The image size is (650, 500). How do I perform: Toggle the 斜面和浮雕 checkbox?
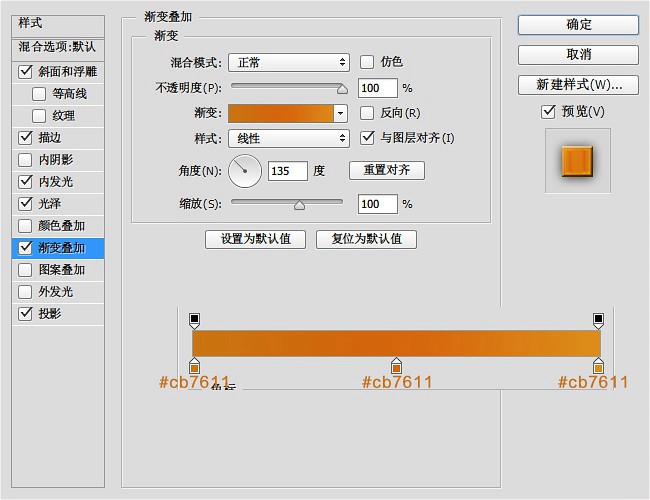[x=25, y=72]
